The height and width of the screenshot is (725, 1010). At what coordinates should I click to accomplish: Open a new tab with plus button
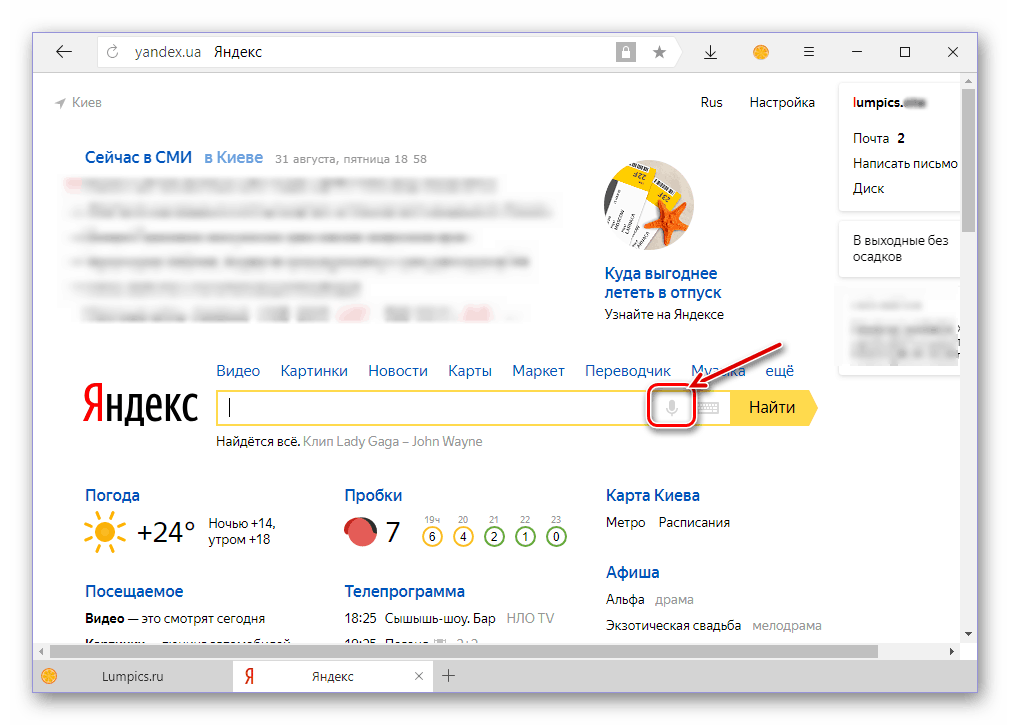(x=449, y=676)
